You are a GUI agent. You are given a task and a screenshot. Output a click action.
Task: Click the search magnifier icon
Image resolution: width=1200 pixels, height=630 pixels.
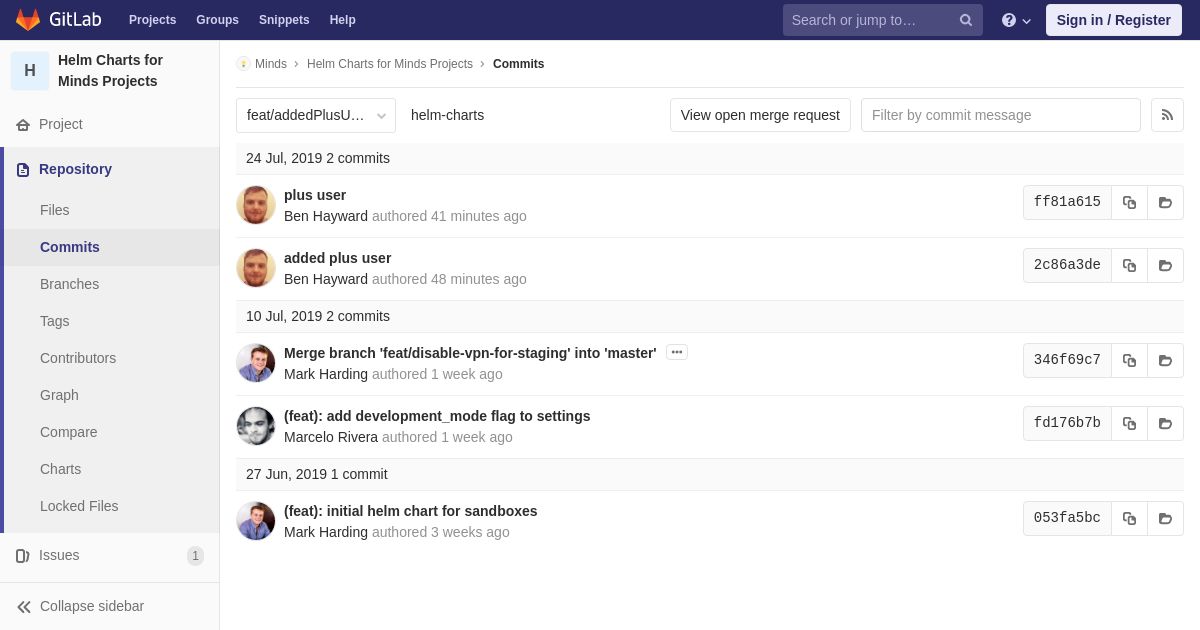(966, 20)
